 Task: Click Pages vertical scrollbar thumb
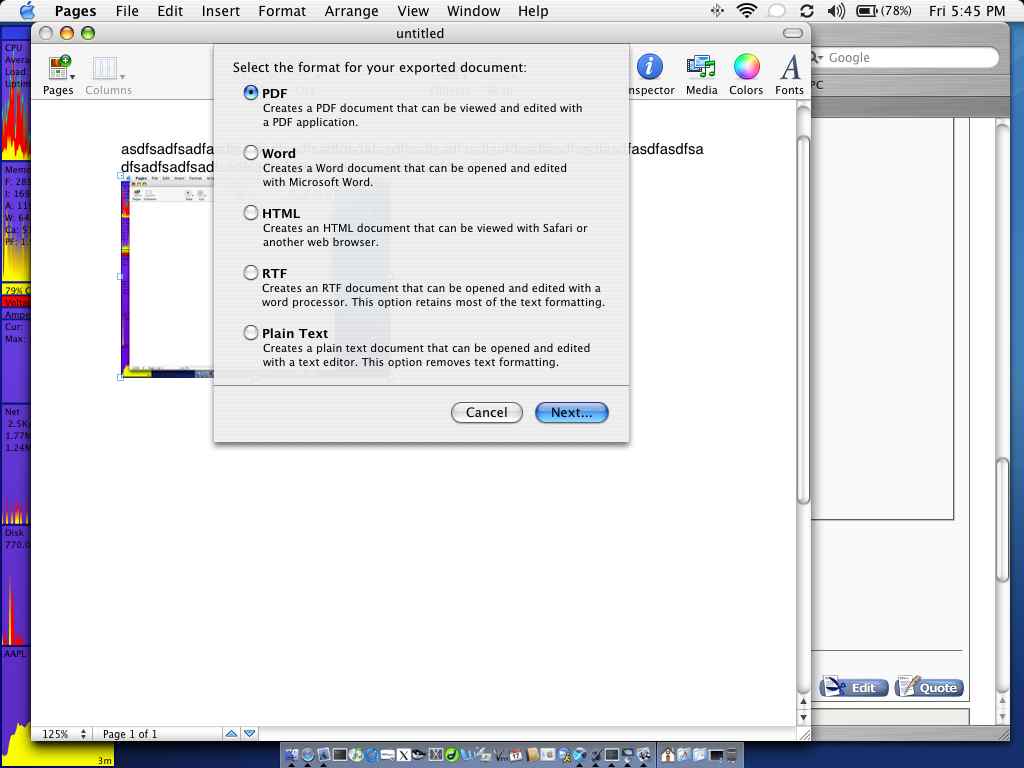pyautogui.click(x=804, y=320)
